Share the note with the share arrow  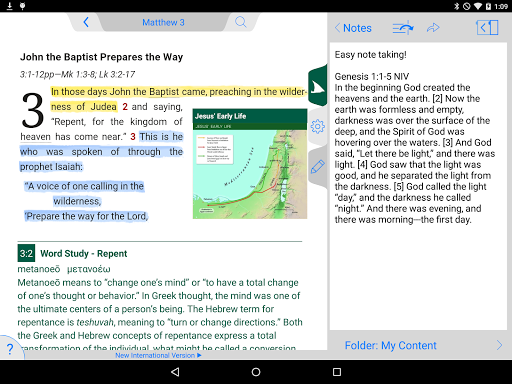(x=433, y=28)
